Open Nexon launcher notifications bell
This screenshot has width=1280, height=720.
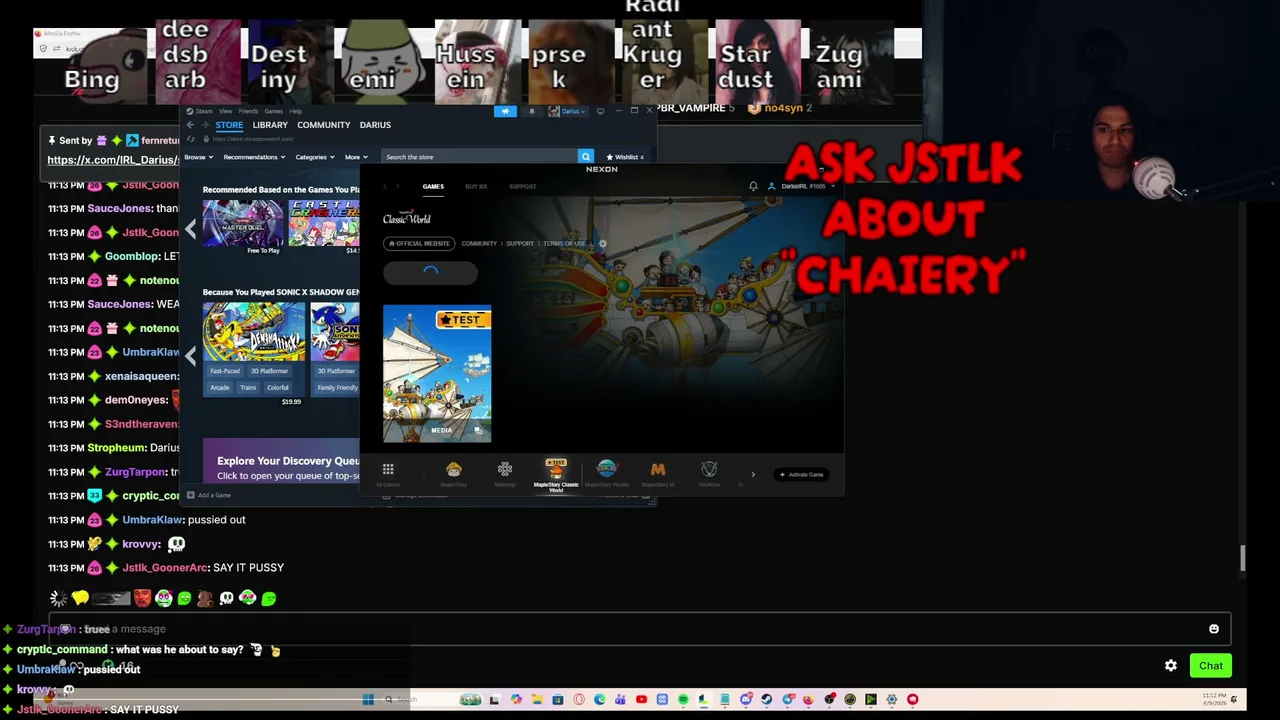click(x=753, y=186)
